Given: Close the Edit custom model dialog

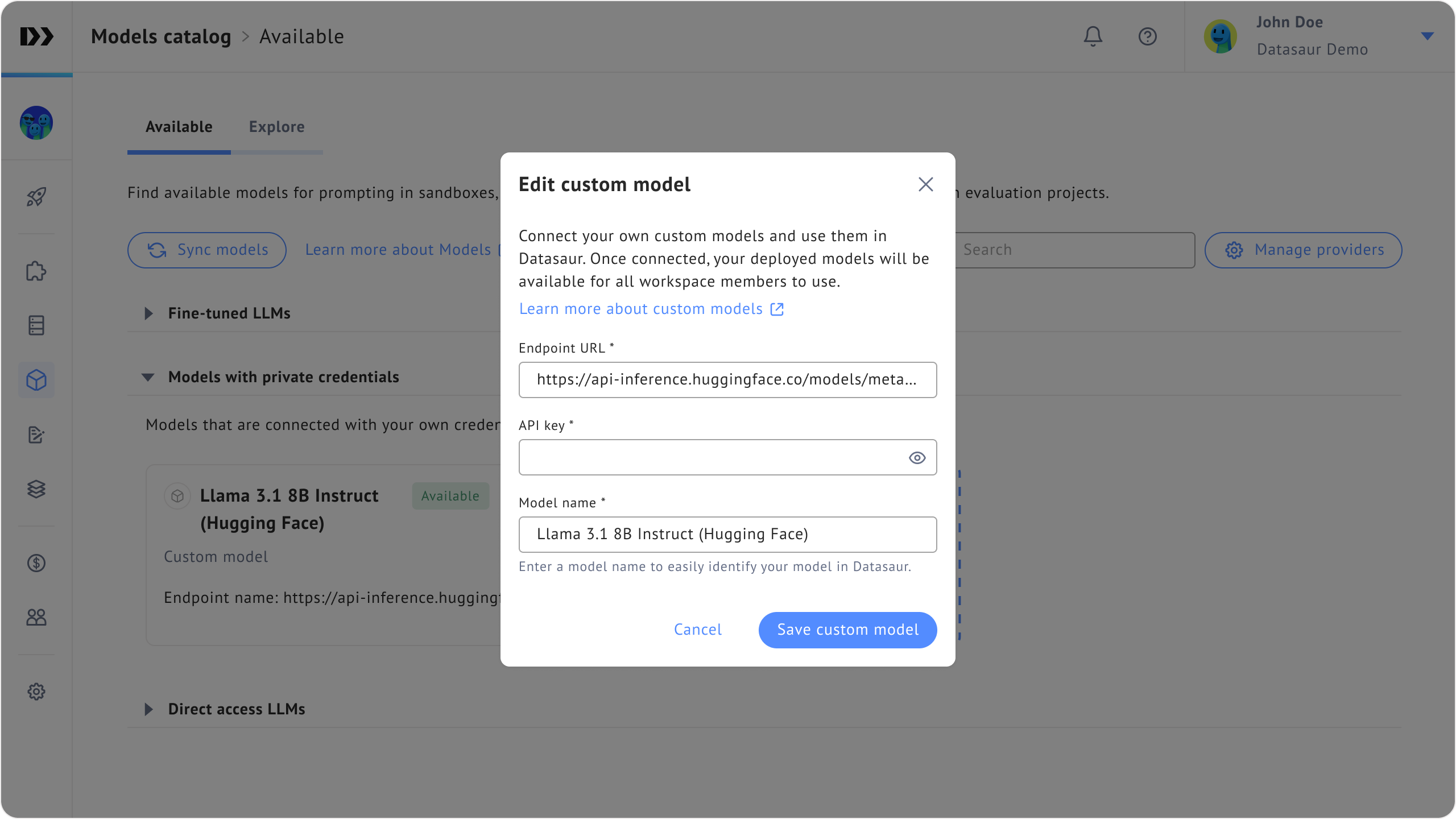Looking at the screenshot, I should click(x=925, y=184).
